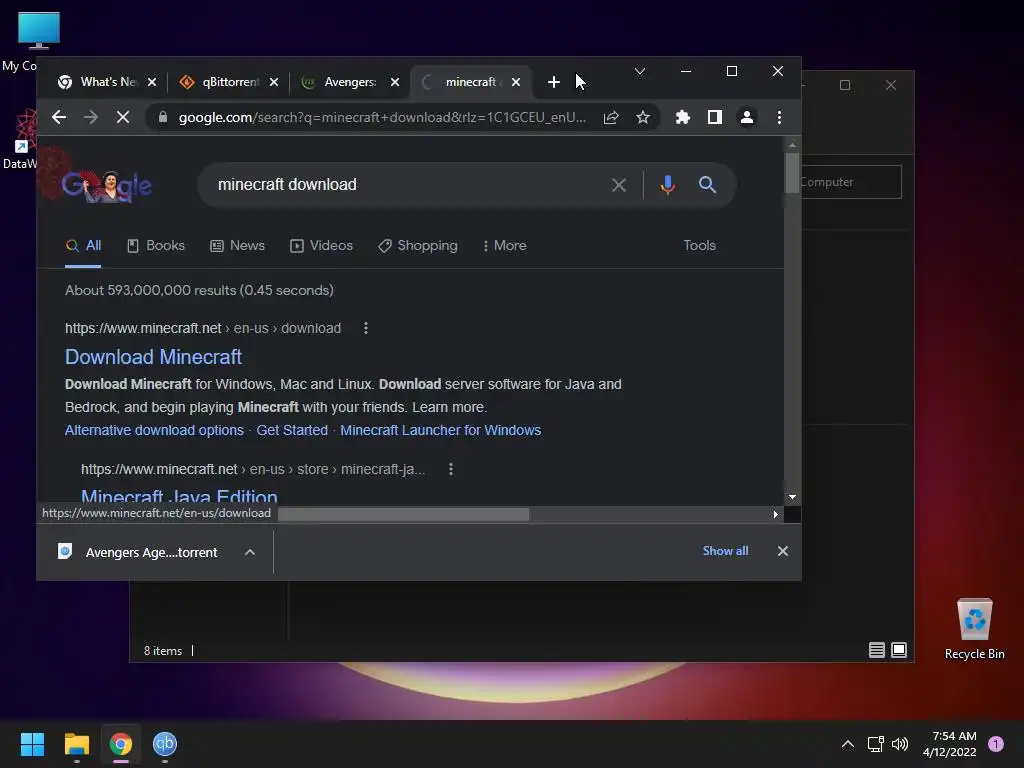This screenshot has width=1024, height=768.
Task: Open the Download Minecraft result link
Action: coord(153,357)
